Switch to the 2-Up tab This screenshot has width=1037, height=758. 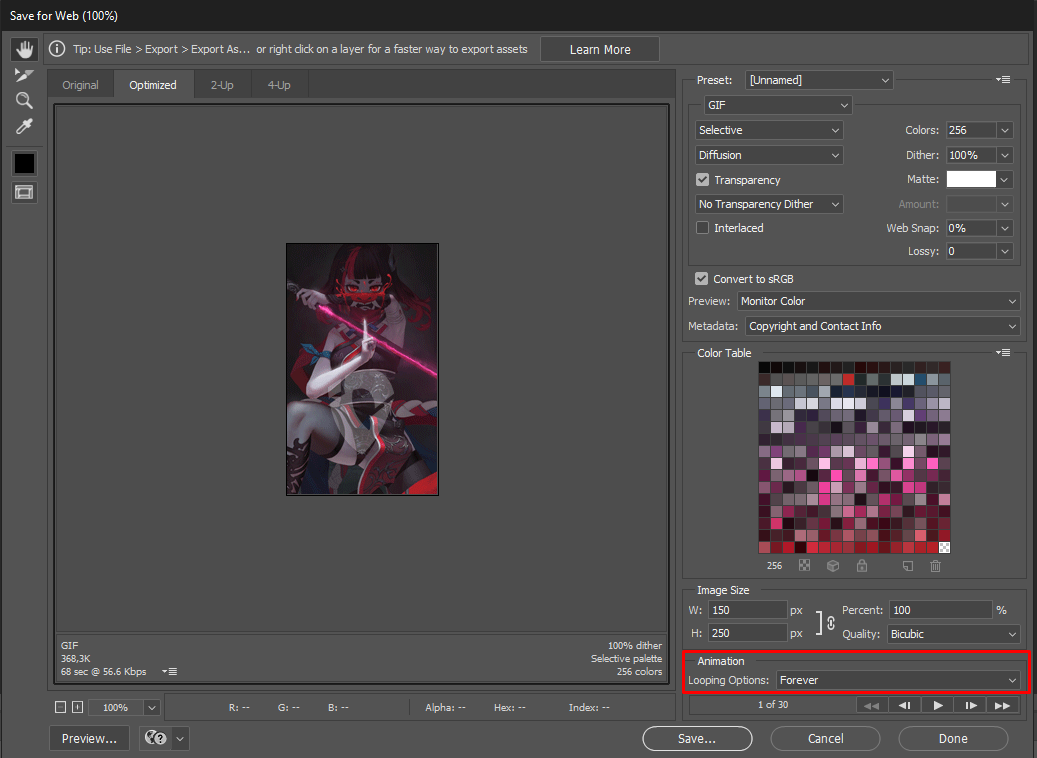(x=222, y=85)
